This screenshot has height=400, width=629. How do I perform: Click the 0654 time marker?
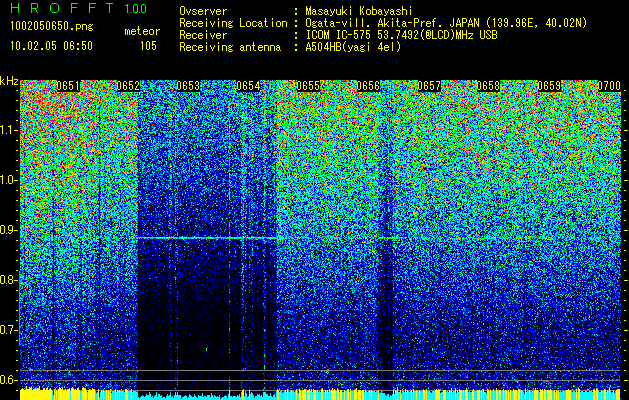point(248,86)
